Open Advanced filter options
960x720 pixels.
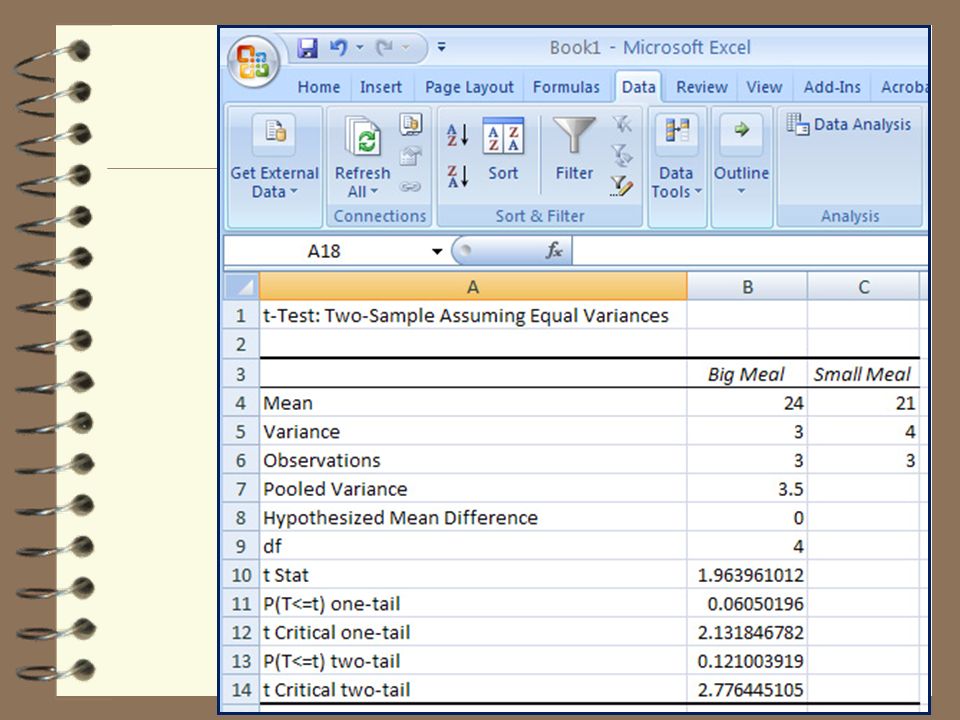pyautogui.click(x=622, y=186)
